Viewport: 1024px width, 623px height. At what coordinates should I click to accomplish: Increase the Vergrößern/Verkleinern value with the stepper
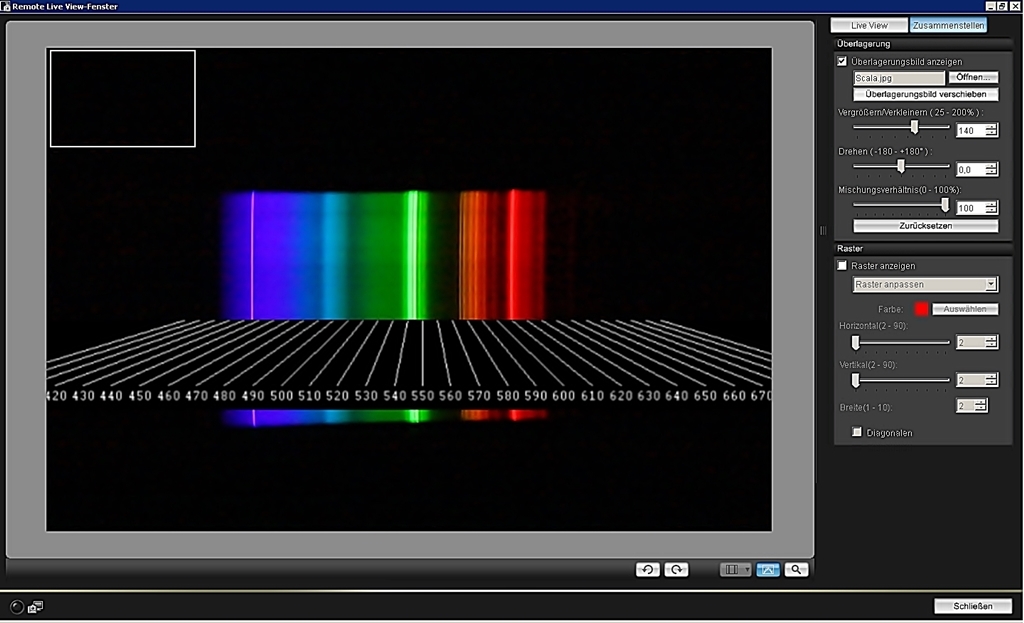coord(991,127)
